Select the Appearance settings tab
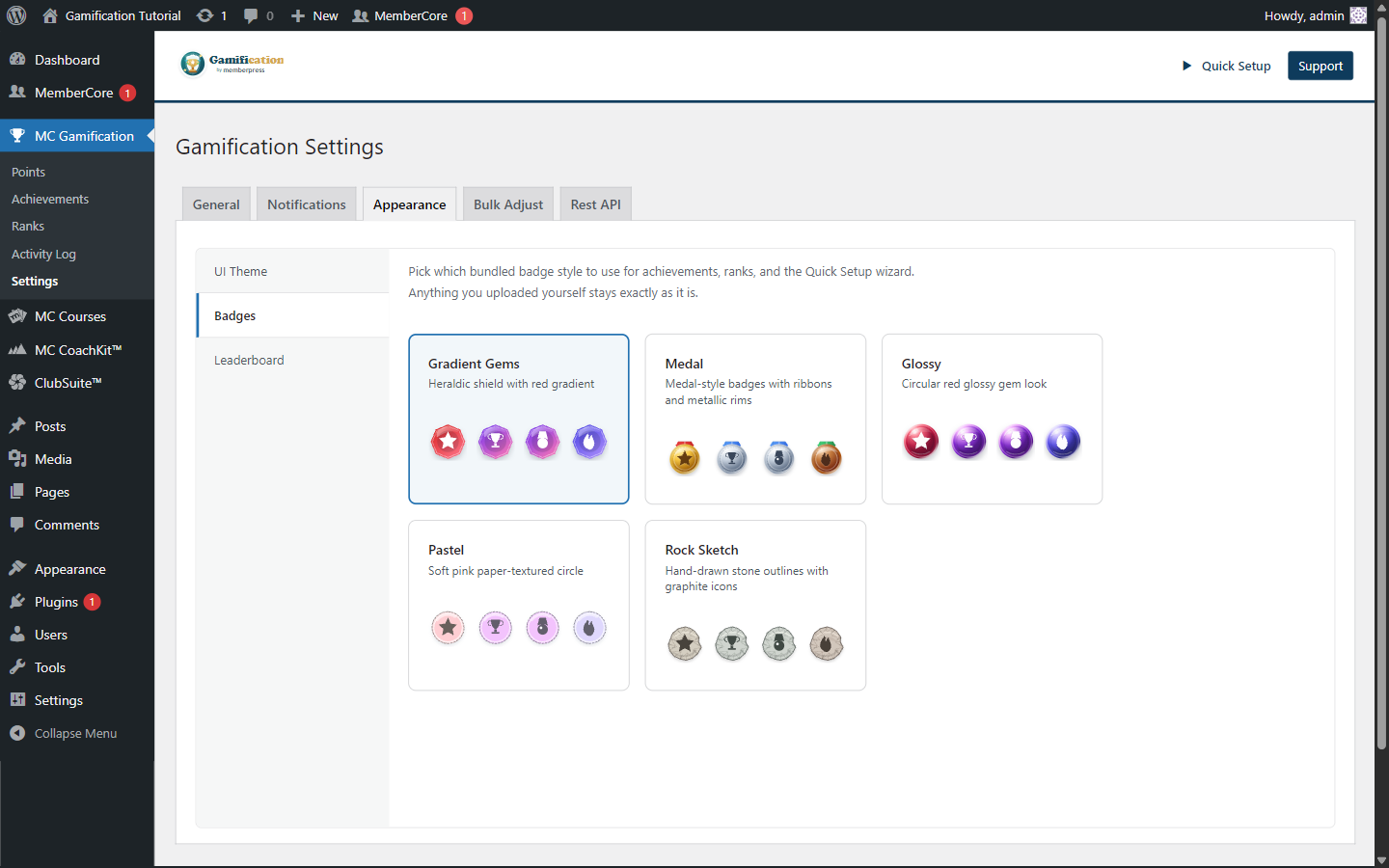The height and width of the screenshot is (868, 1389). point(410,204)
